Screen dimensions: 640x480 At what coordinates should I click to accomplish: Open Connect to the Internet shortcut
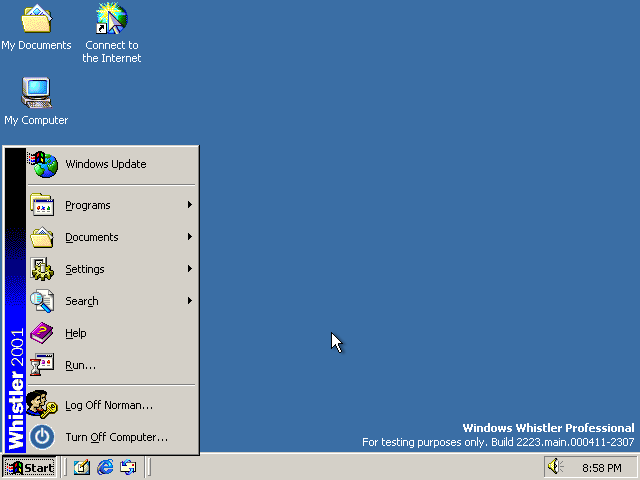(x=111, y=20)
